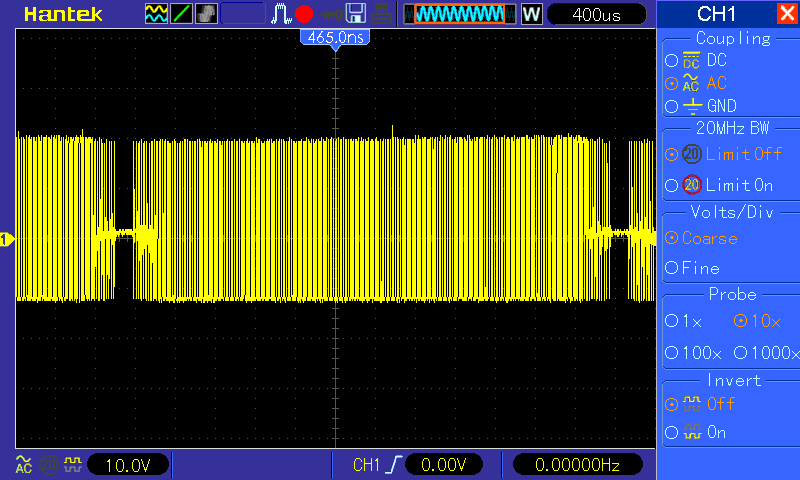
Task: Select GND coupling
Action: [x=701, y=106]
